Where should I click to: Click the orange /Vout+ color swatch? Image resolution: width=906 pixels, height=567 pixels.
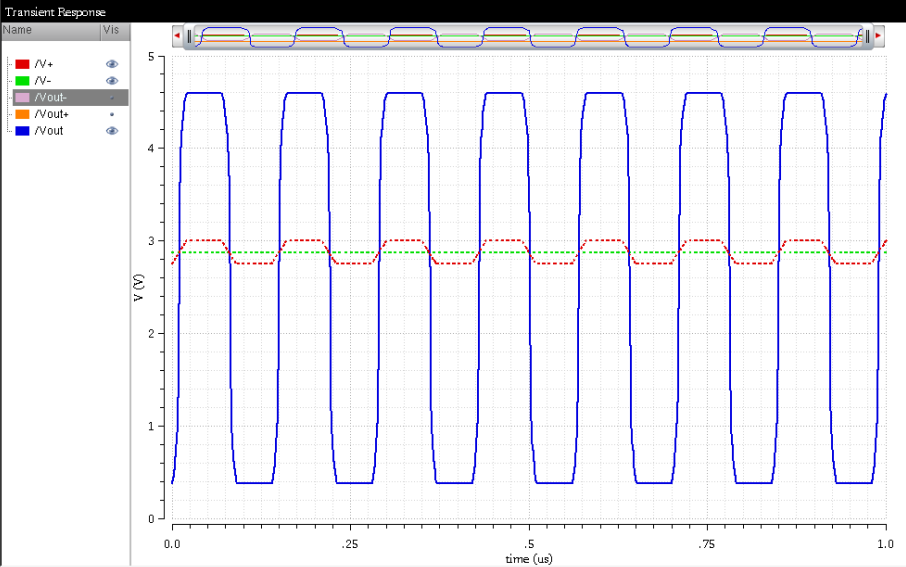pyautogui.click(x=23, y=114)
